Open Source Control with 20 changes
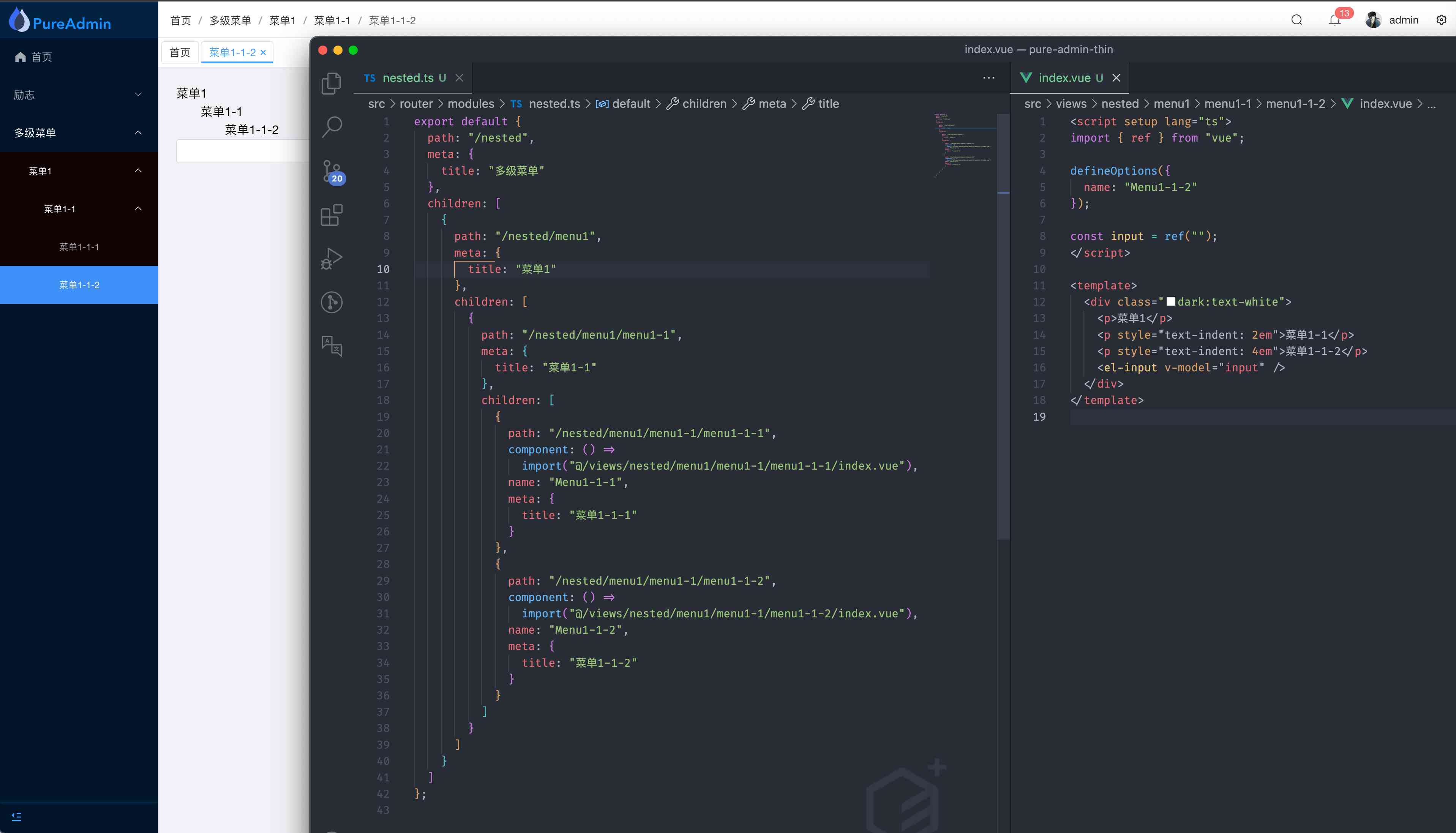 [x=332, y=171]
